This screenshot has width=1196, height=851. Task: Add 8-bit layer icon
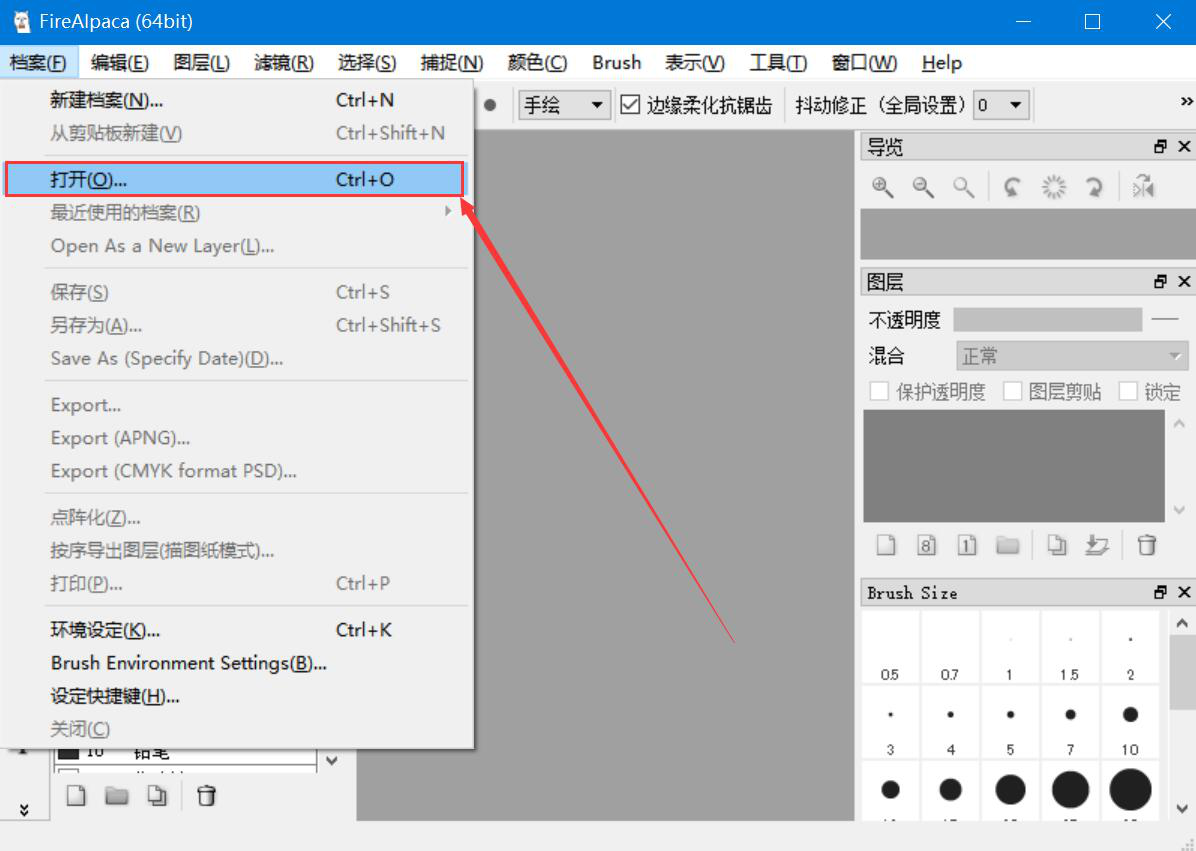coord(926,545)
